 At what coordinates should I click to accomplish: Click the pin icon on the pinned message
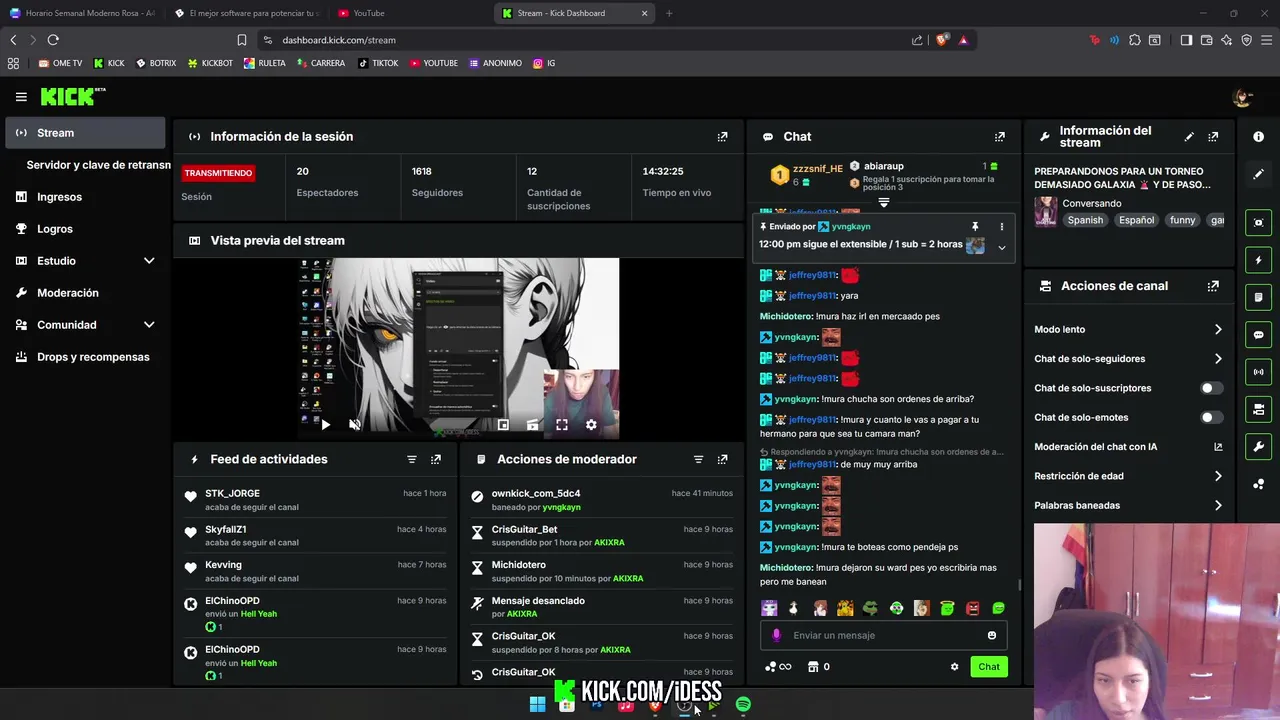click(x=975, y=227)
